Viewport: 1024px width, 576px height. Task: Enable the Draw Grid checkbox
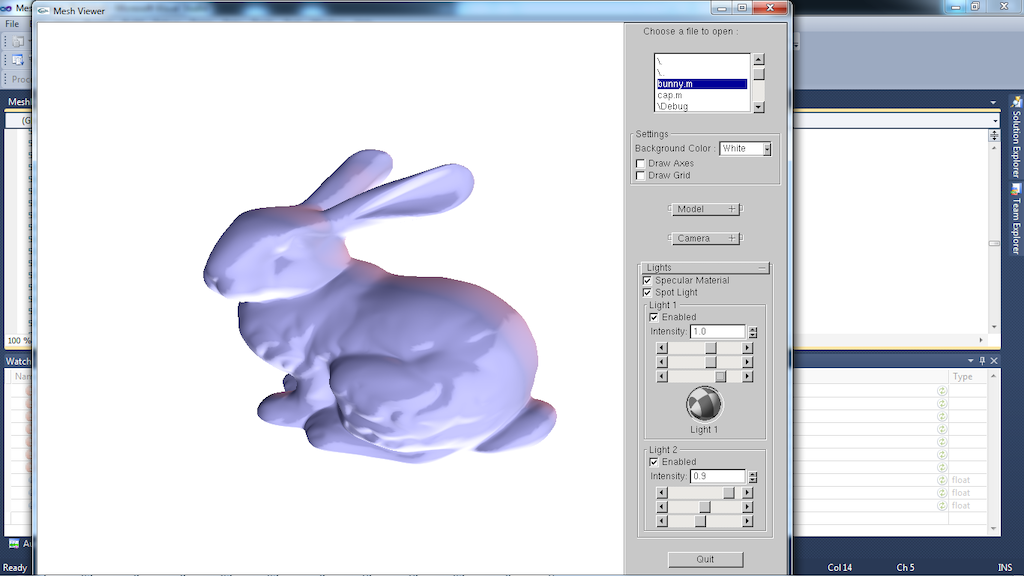(641, 176)
